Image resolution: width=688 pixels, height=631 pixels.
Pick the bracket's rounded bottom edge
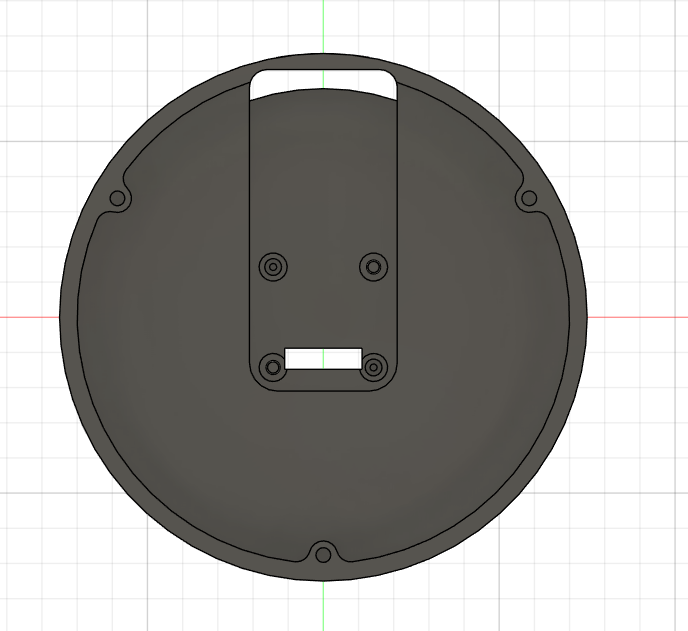click(323, 390)
